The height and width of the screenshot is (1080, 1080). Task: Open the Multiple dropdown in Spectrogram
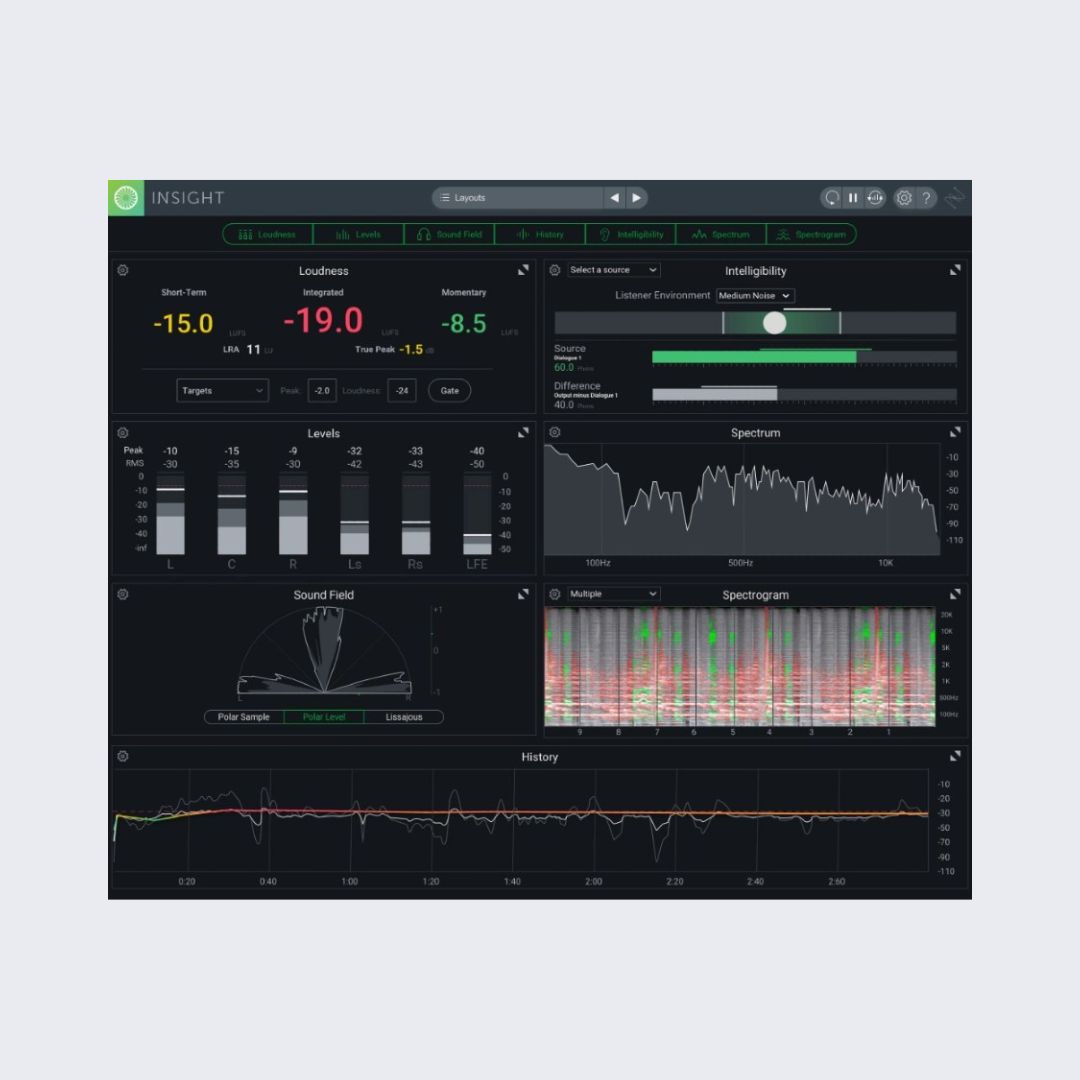point(613,594)
